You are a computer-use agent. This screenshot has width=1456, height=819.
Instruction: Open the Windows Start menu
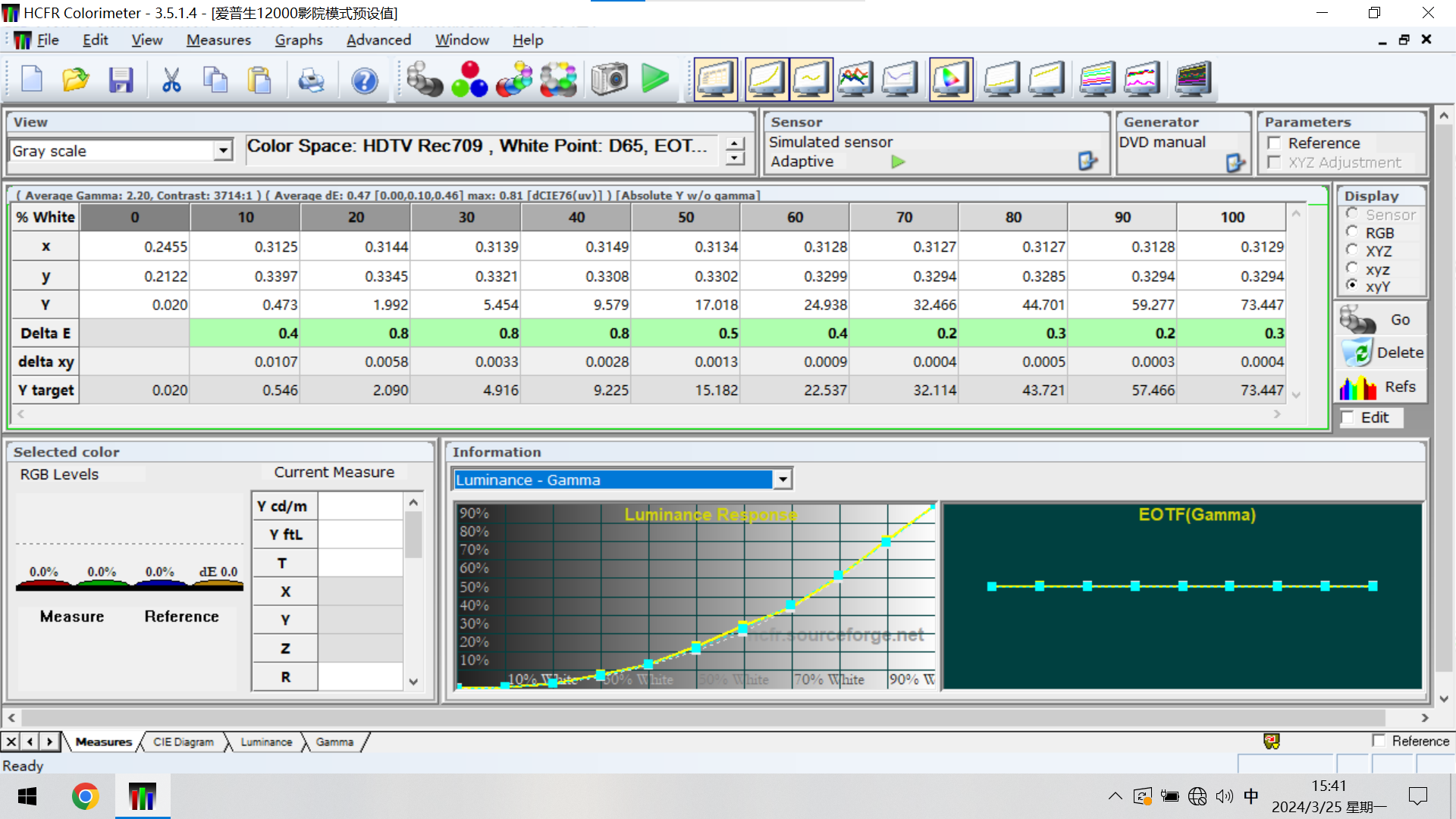point(27,796)
